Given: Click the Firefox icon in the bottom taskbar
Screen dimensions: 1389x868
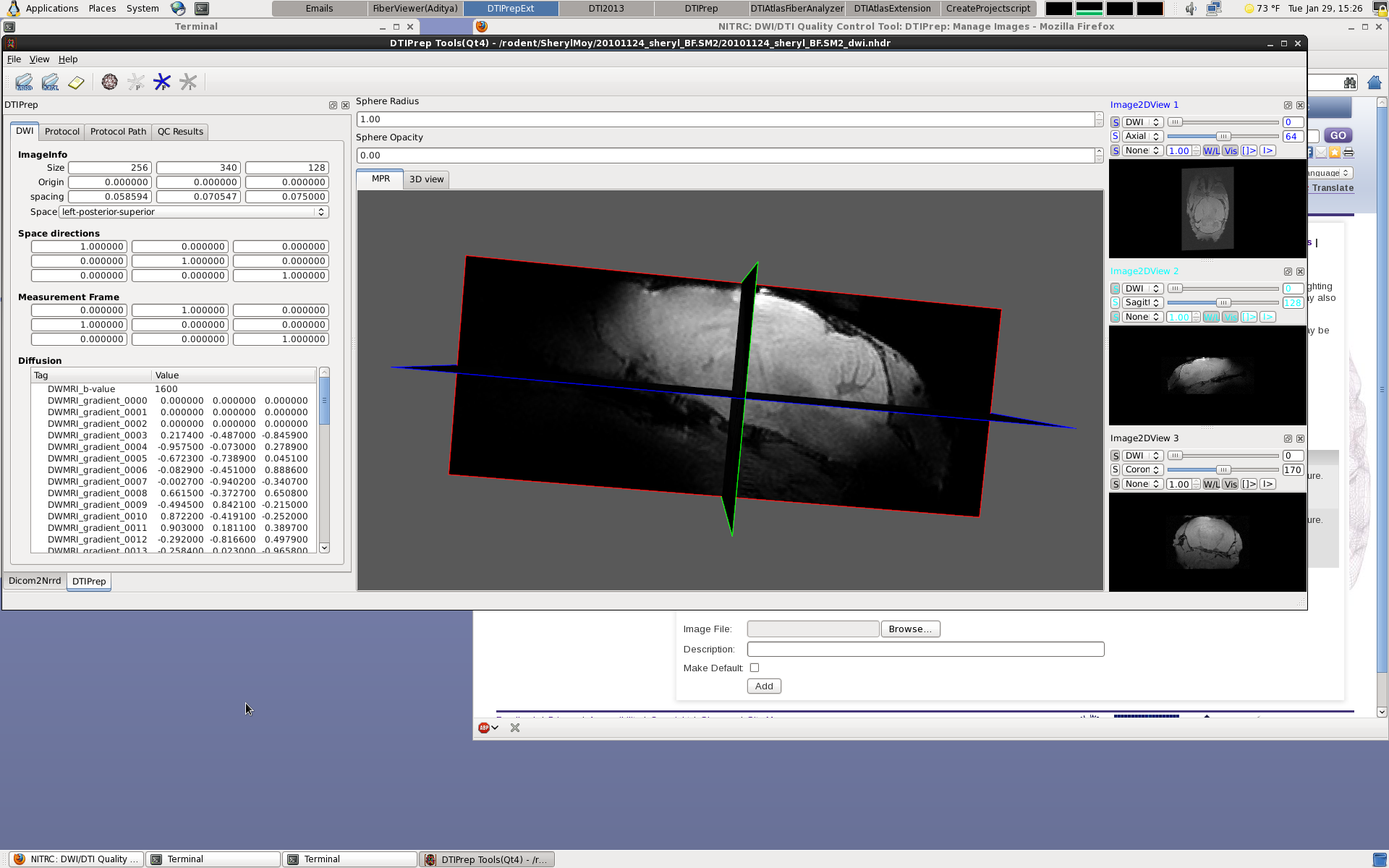Looking at the screenshot, I should click(20, 859).
